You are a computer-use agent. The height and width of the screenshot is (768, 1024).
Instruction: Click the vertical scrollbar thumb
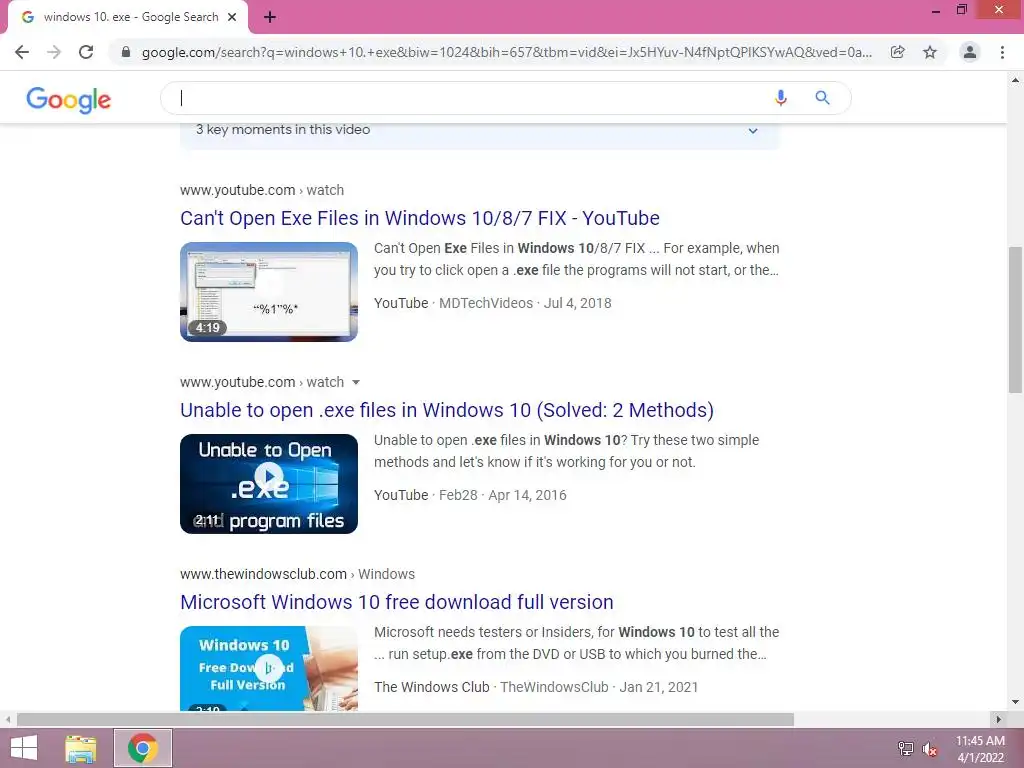(x=1016, y=320)
